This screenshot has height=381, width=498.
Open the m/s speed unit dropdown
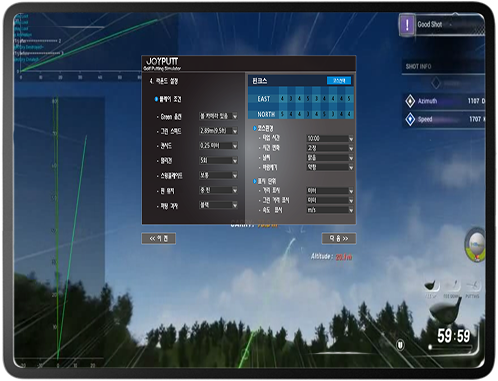tap(330, 210)
